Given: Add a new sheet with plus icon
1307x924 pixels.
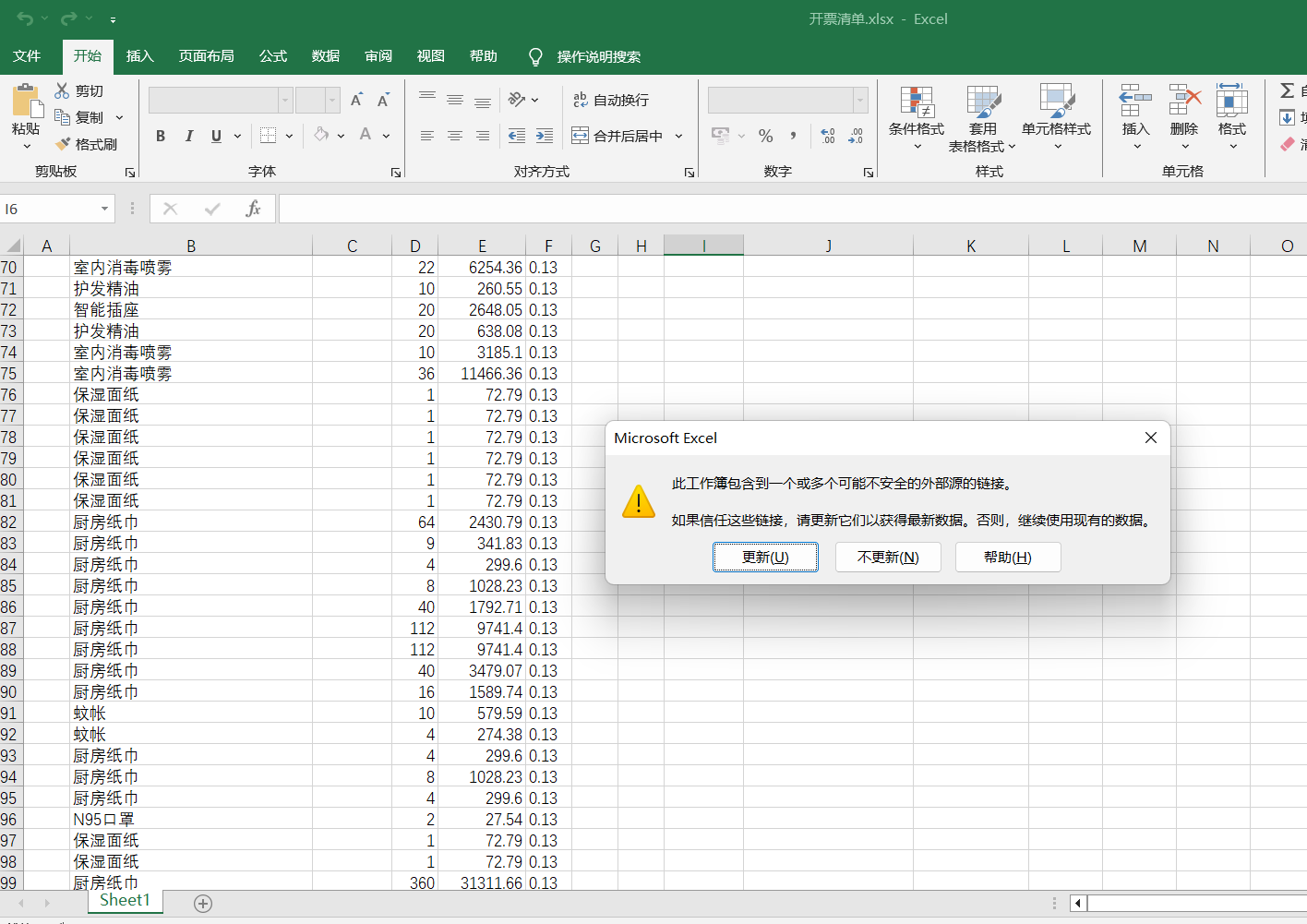Looking at the screenshot, I should coord(203,903).
